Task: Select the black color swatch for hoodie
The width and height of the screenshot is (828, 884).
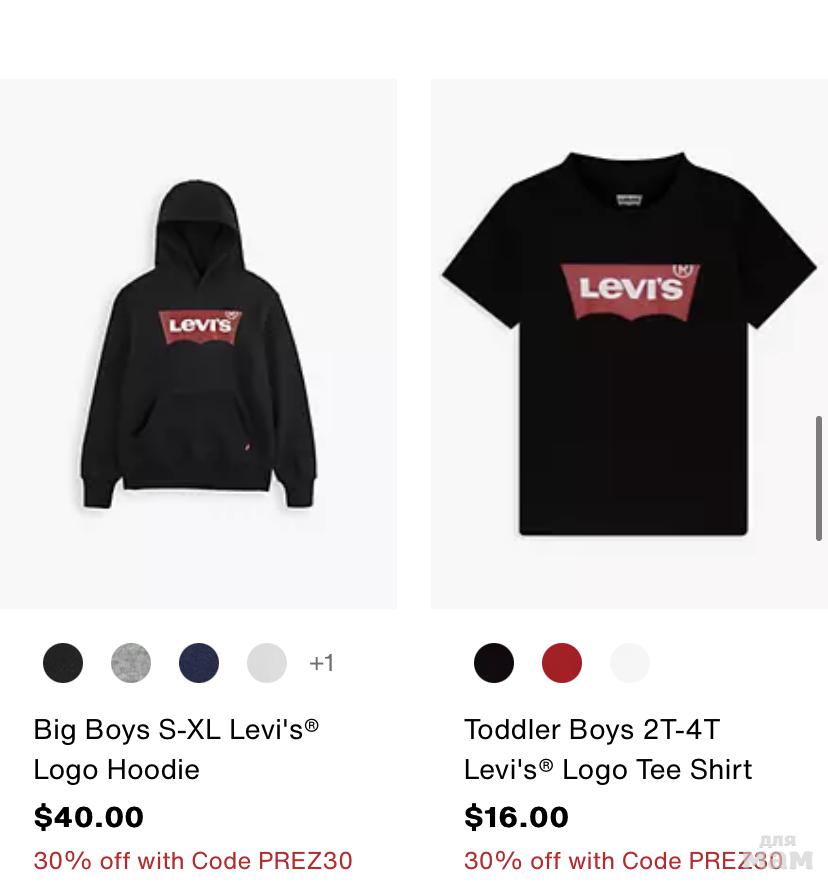Action: (x=63, y=663)
